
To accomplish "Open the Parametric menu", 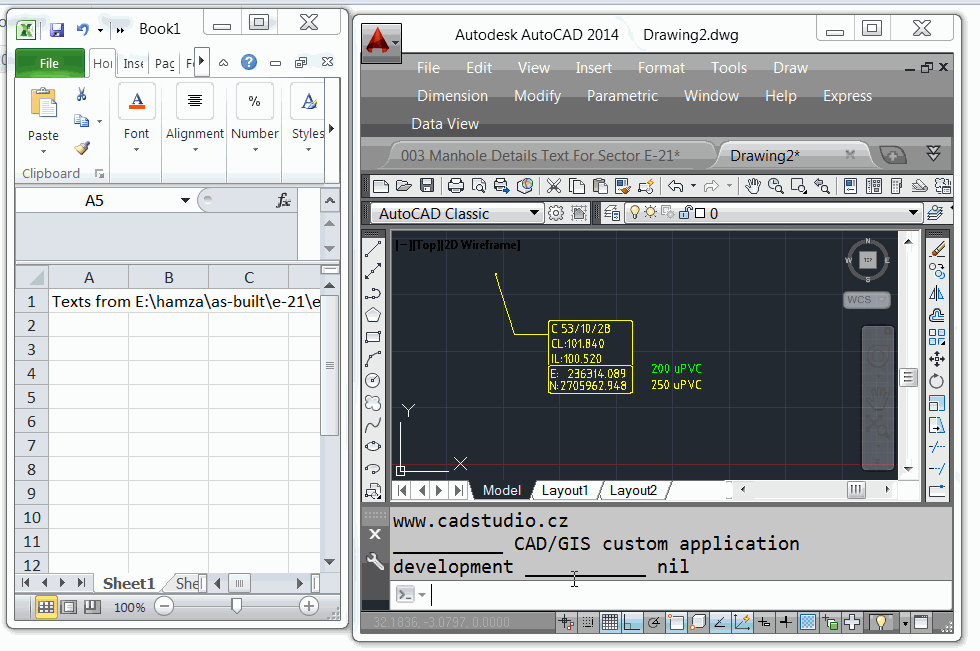I will (622, 96).
